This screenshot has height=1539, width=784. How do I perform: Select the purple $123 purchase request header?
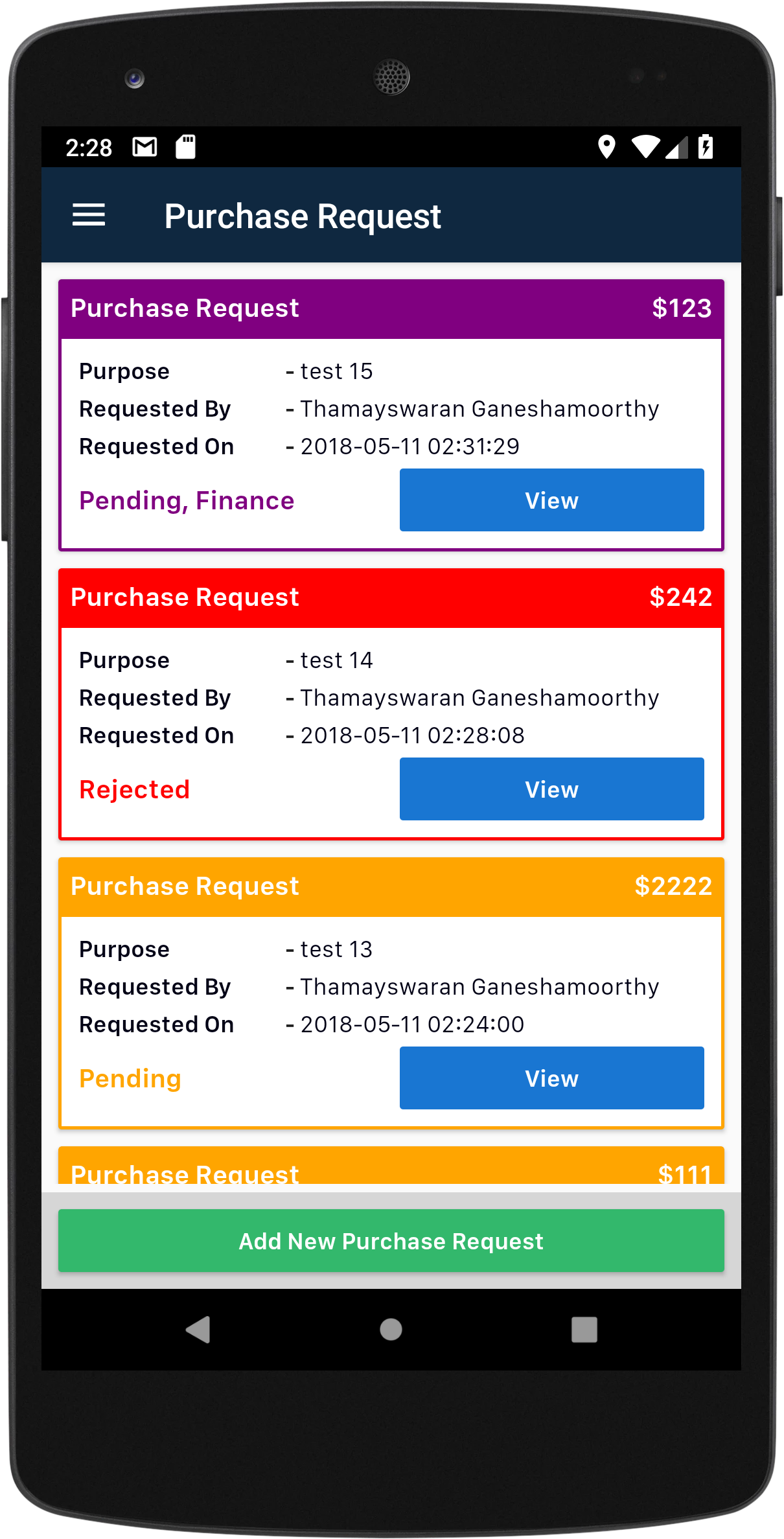(391, 309)
